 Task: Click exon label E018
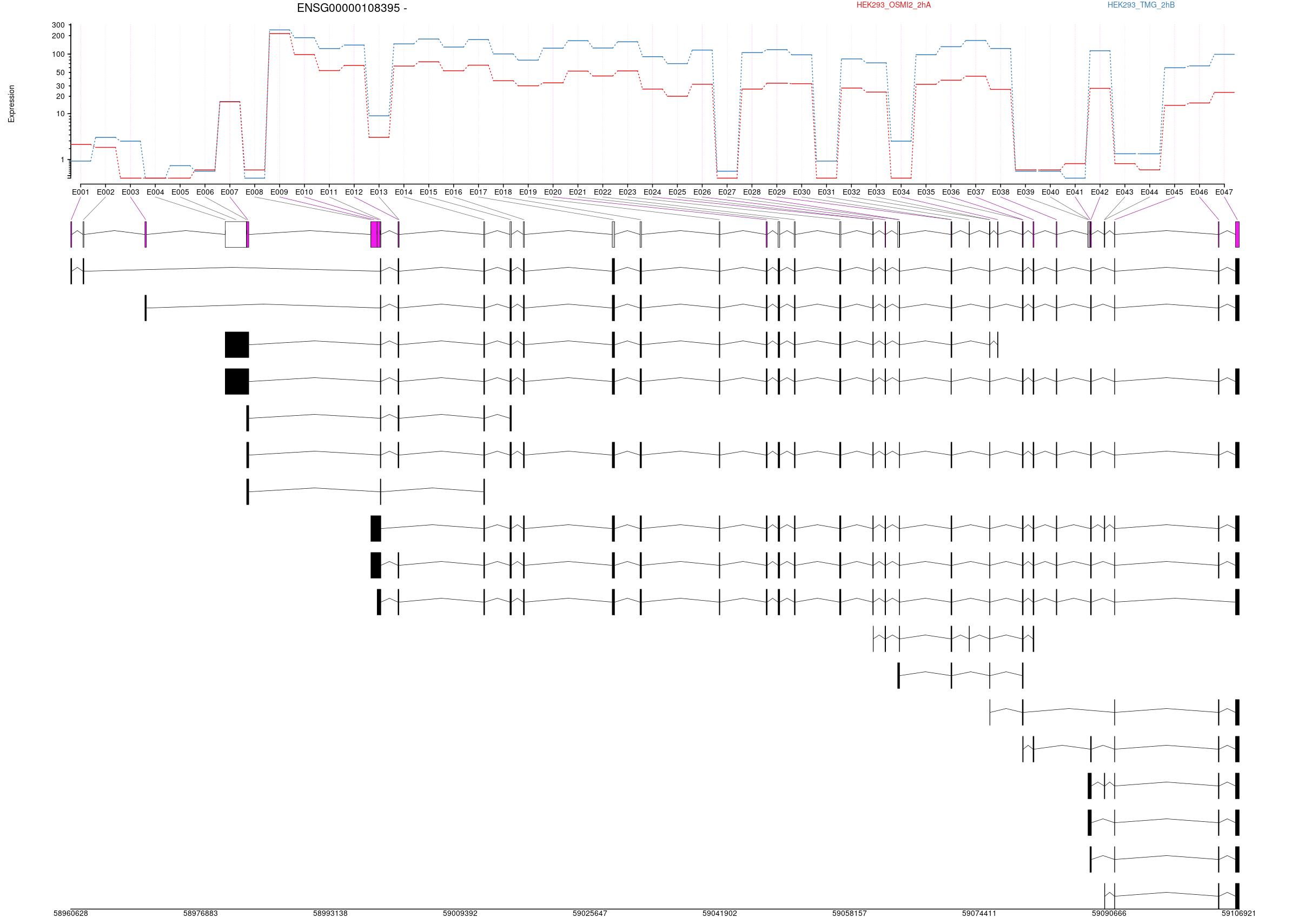(503, 192)
